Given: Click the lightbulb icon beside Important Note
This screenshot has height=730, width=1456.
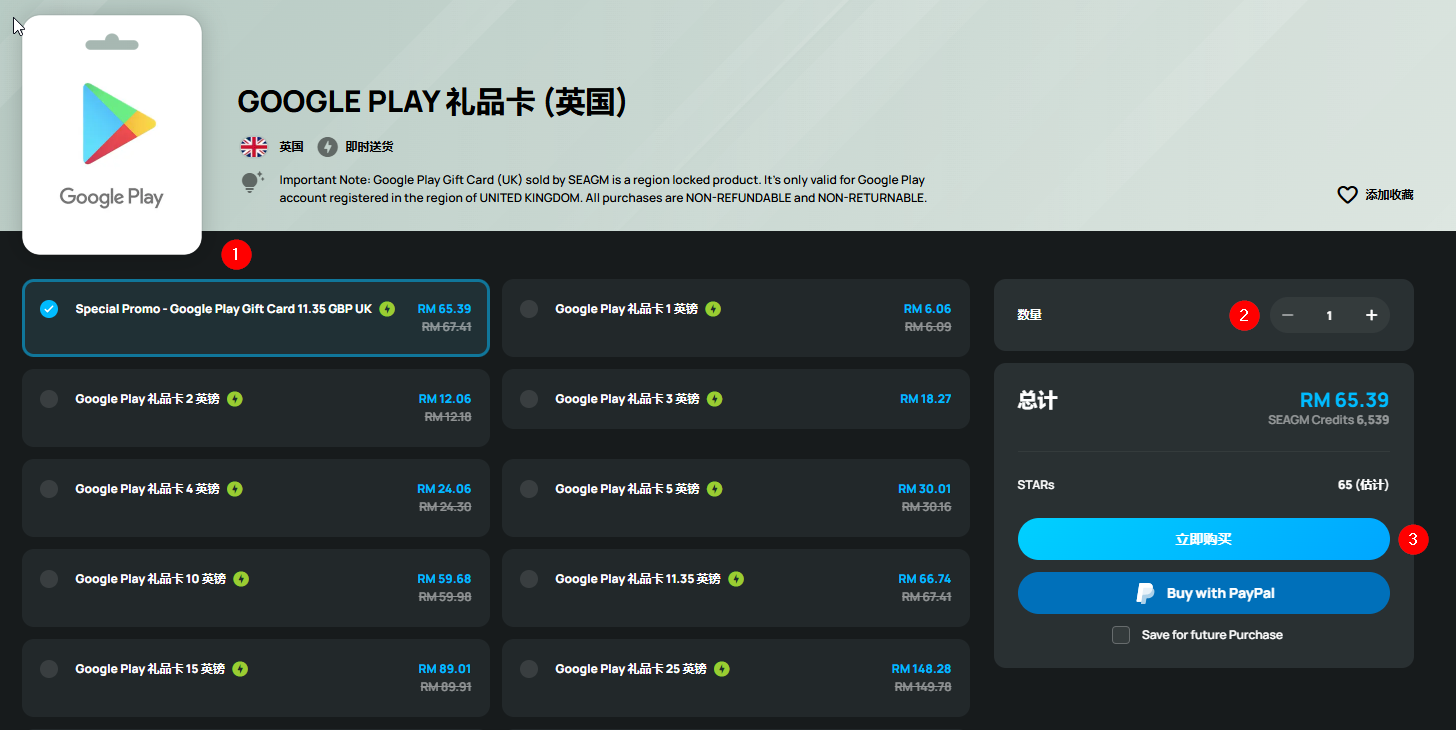Looking at the screenshot, I should coord(252,182).
